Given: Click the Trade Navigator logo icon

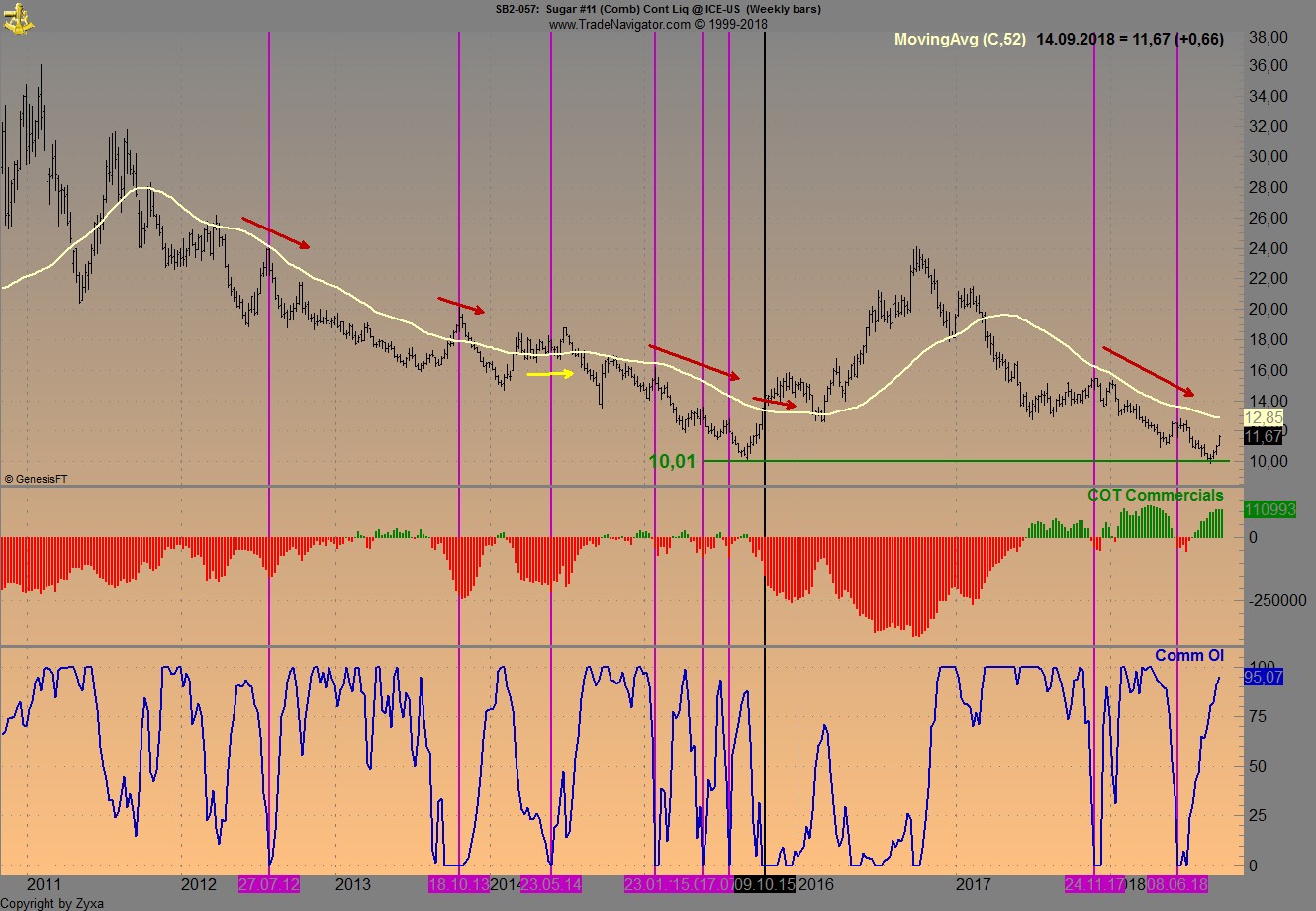Looking at the screenshot, I should tap(17, 15).
